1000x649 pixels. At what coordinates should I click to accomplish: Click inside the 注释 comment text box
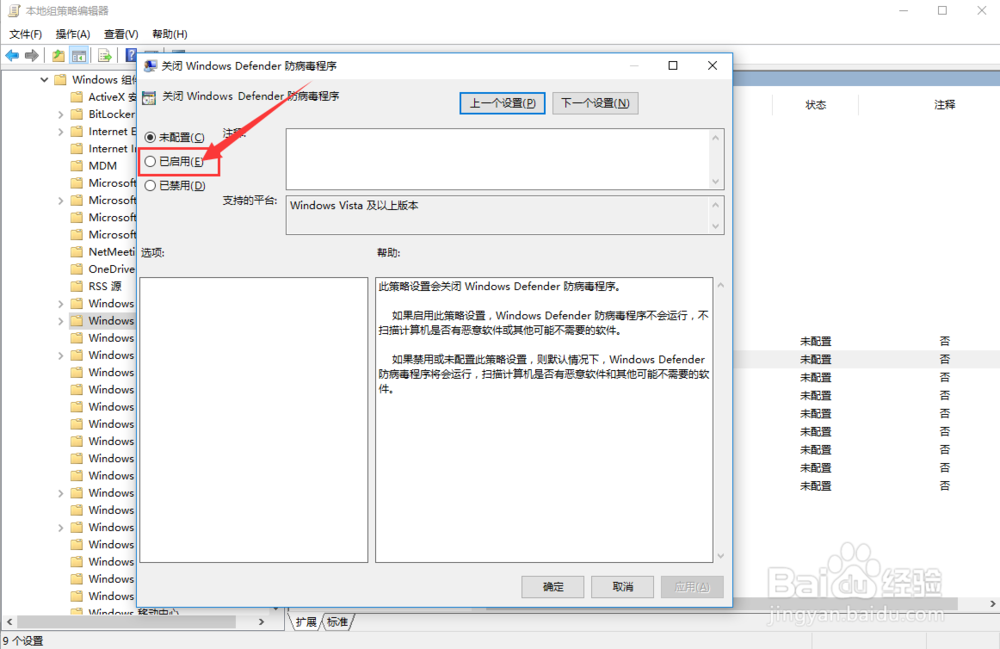pyautogui.click(x=497, y=159)
